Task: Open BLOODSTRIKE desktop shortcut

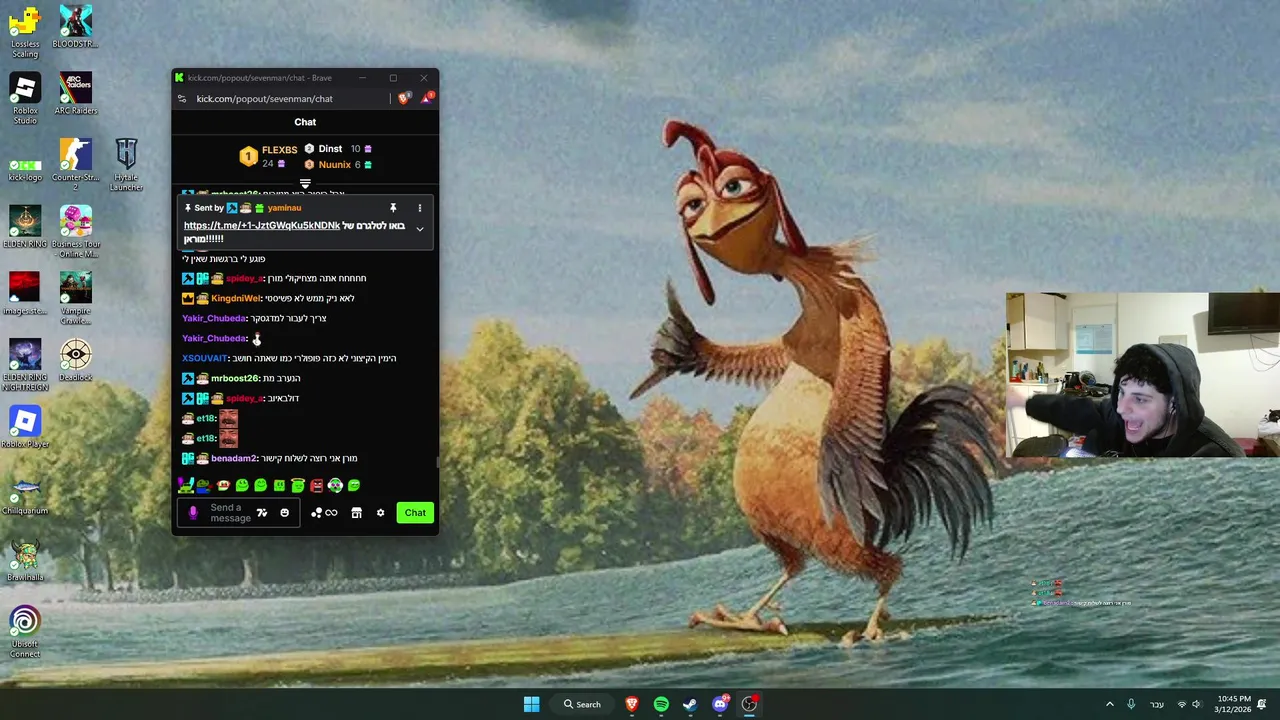Action: [75, 27]
